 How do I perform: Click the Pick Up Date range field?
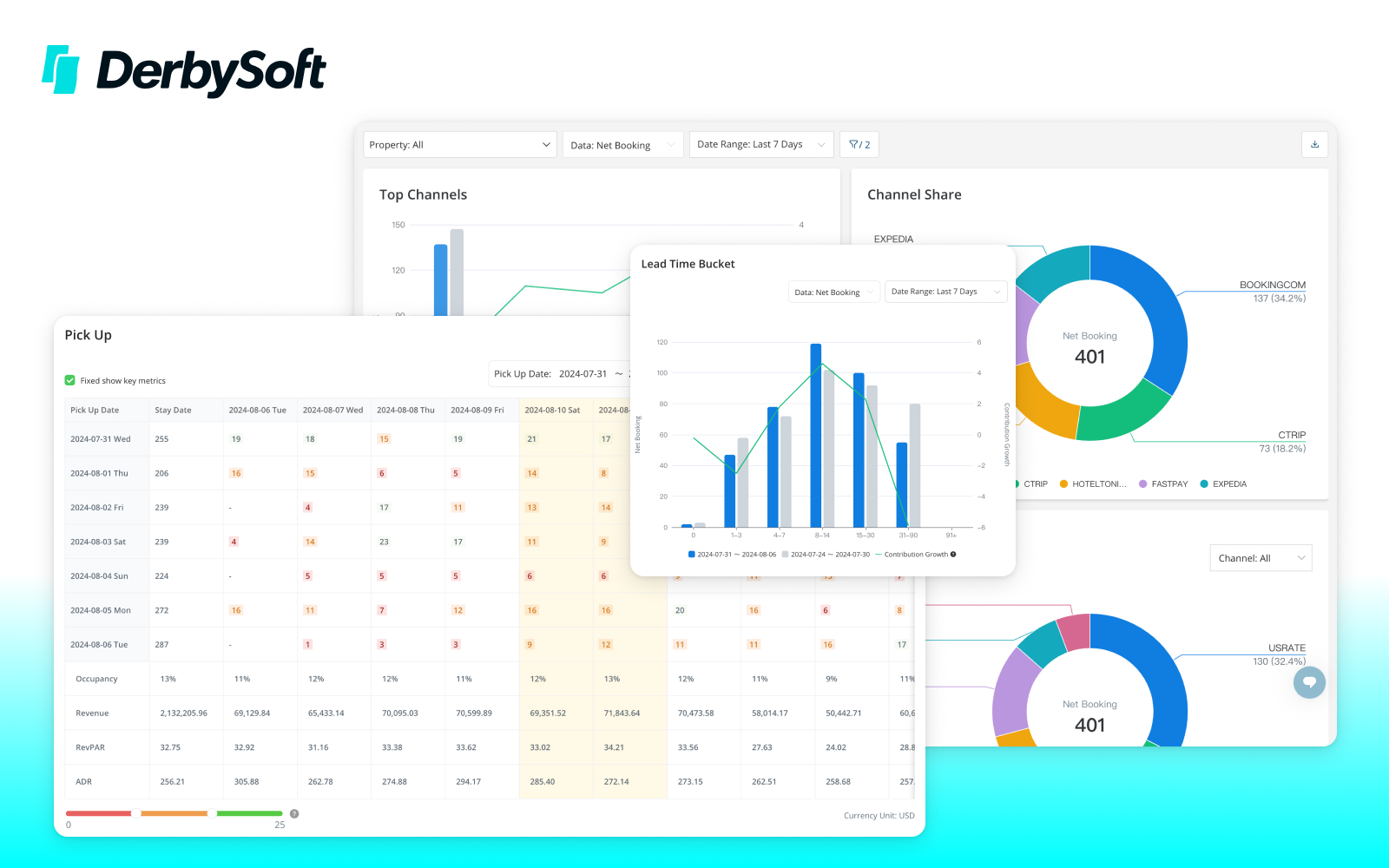pyautogui.click(x=560, y=374)
